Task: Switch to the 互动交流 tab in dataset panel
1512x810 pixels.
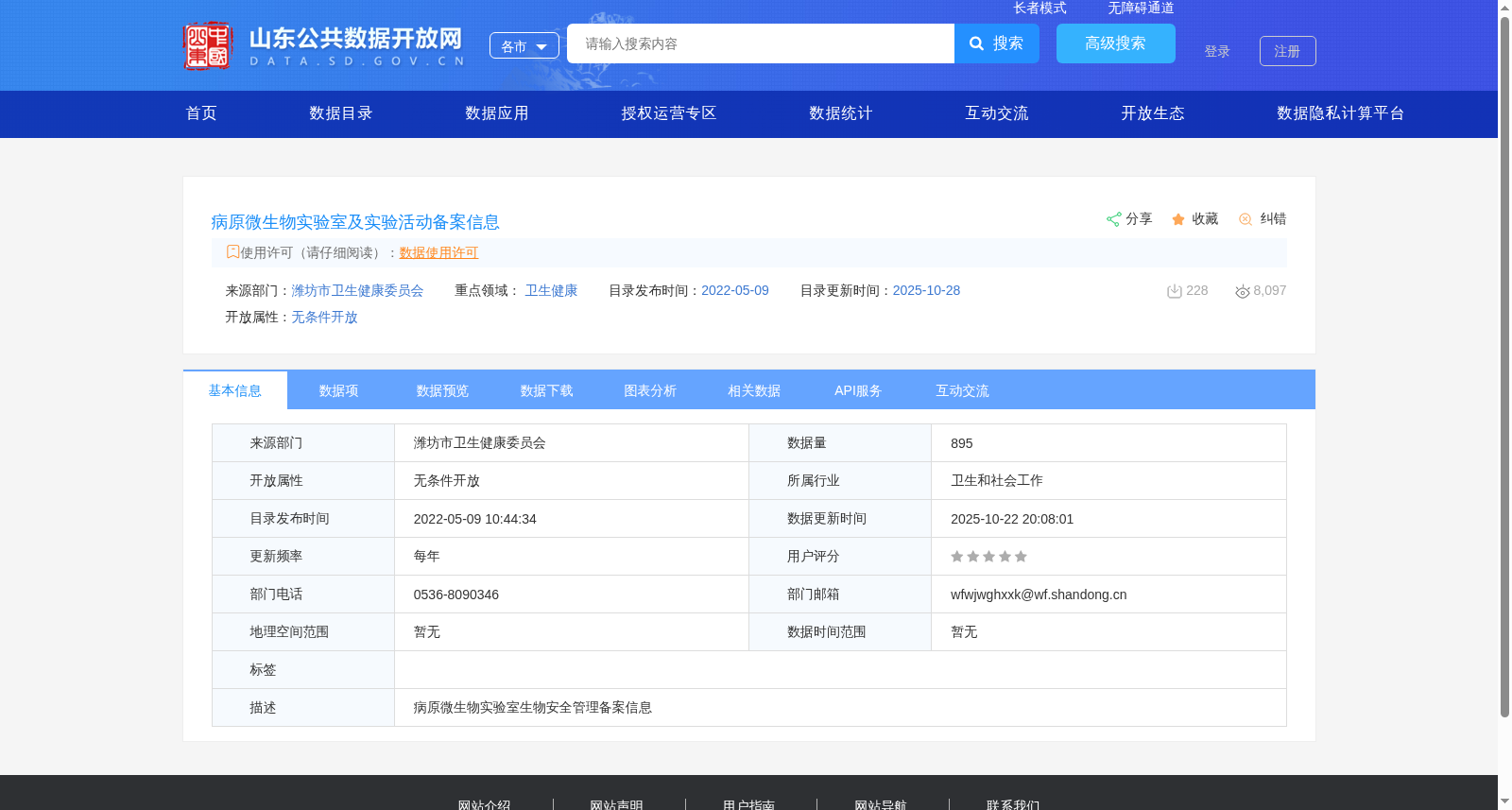Action: [x=963, y=390]
